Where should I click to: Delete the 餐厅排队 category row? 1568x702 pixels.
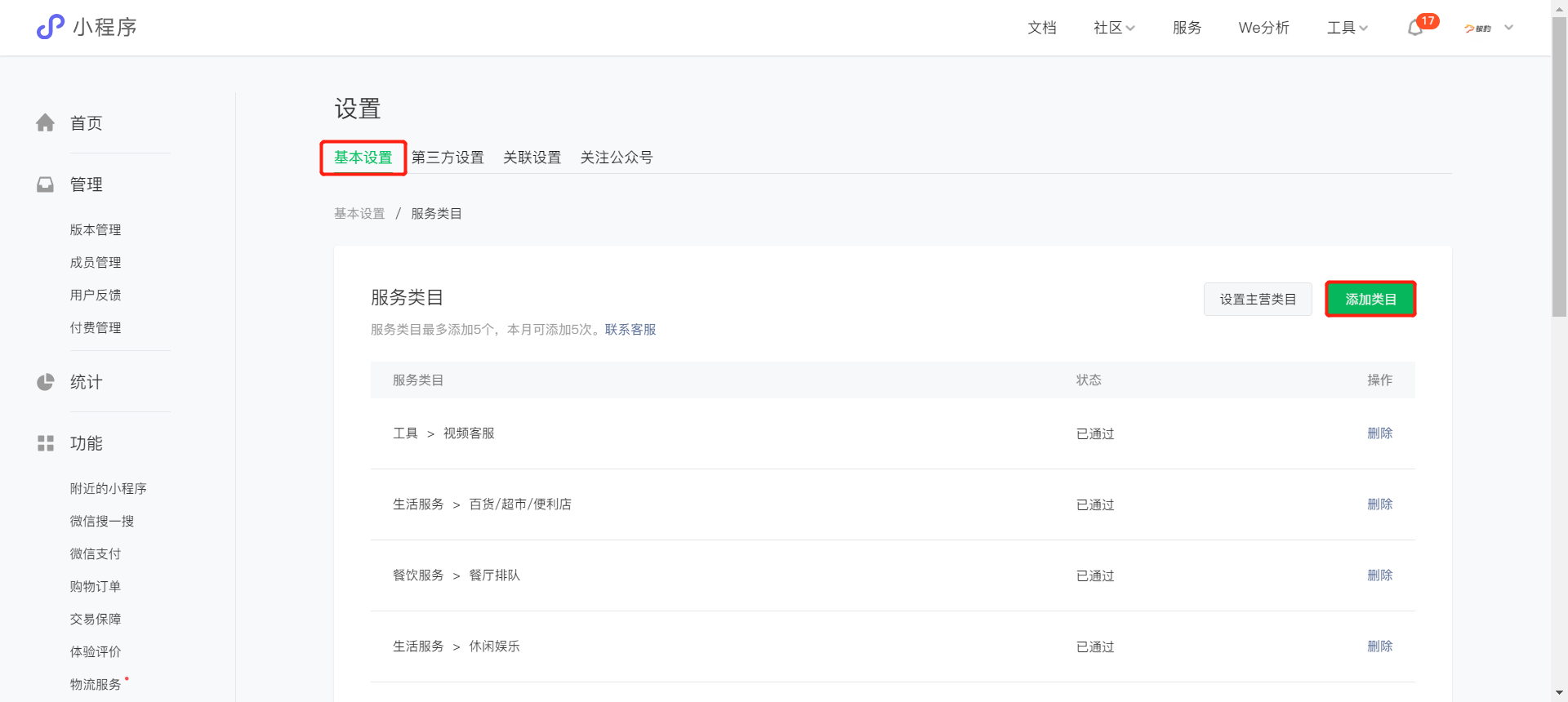coord(1379,575)
